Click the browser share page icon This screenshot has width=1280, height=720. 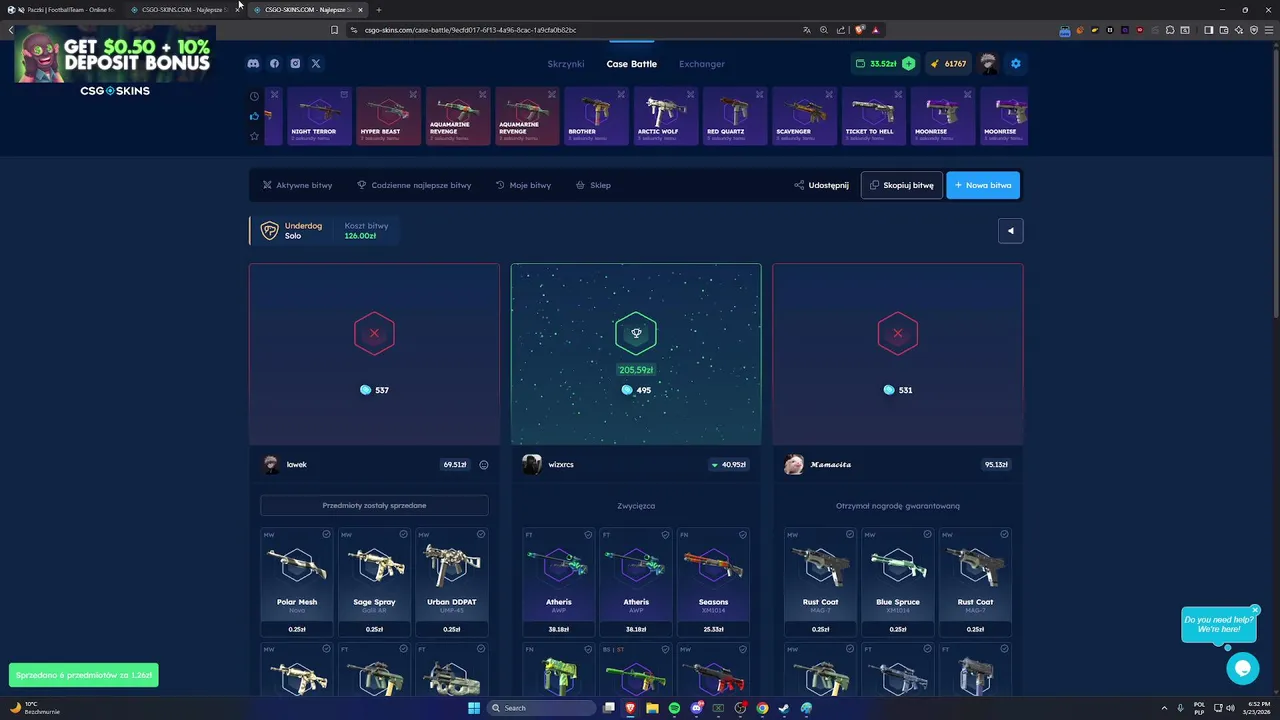coord(841,30)
